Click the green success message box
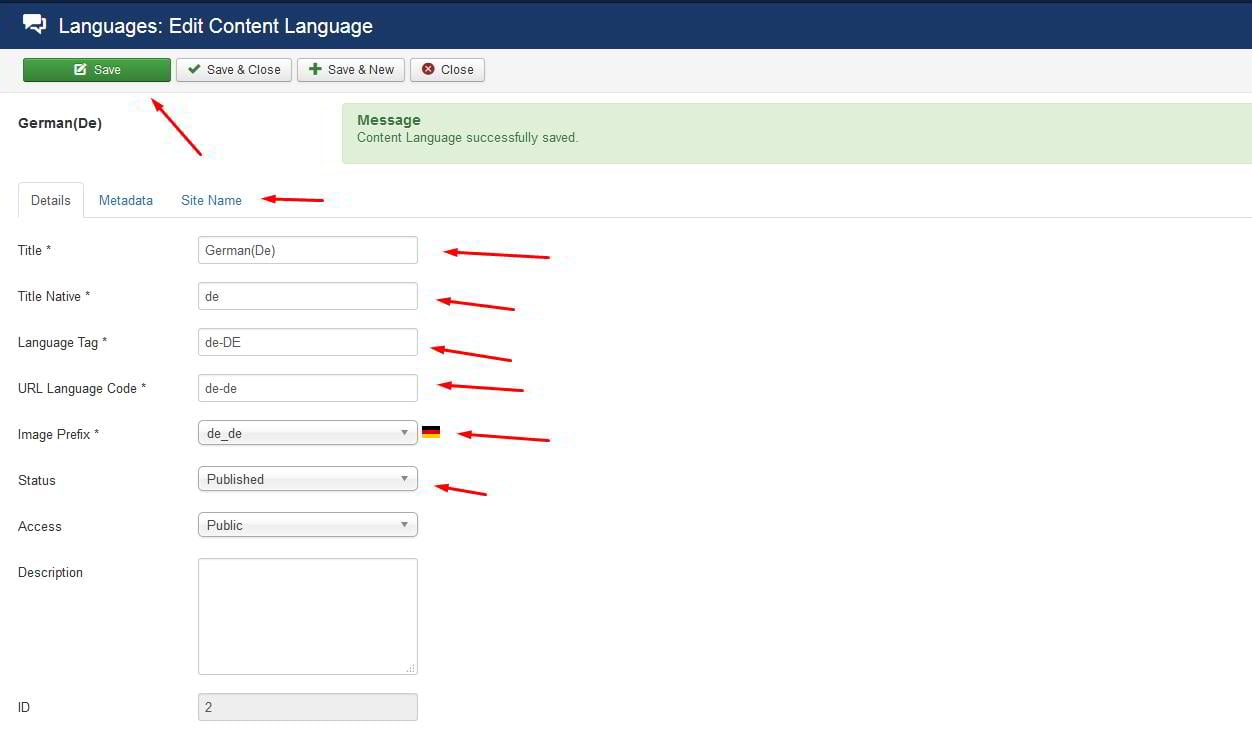 (x=796, y=133)
